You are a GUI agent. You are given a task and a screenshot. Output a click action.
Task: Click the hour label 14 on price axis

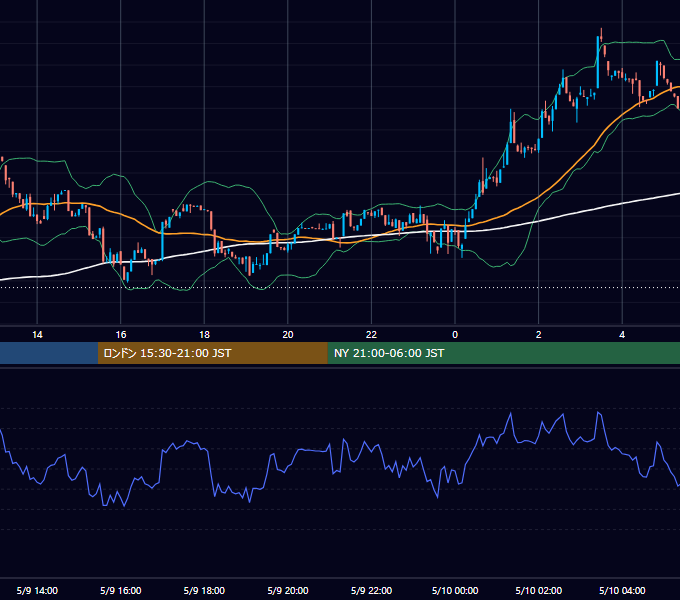click(37, 334)
